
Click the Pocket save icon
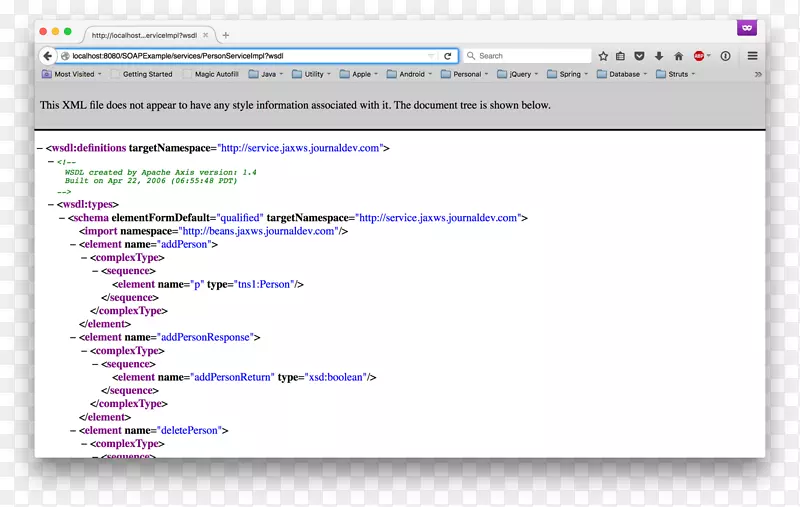[639, 56]
